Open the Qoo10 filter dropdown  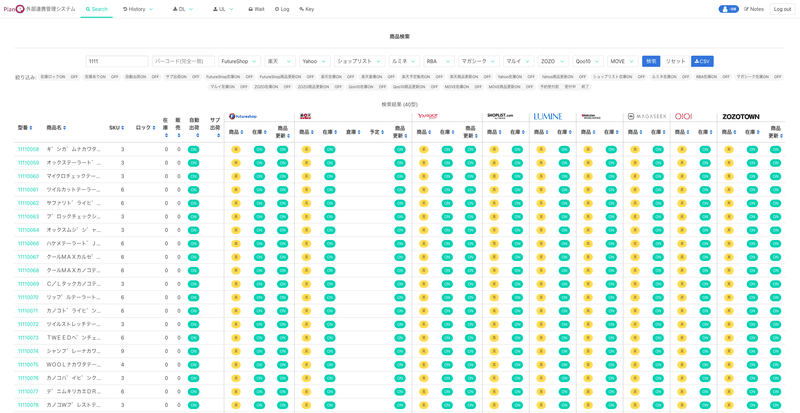[x=588, y=61]
